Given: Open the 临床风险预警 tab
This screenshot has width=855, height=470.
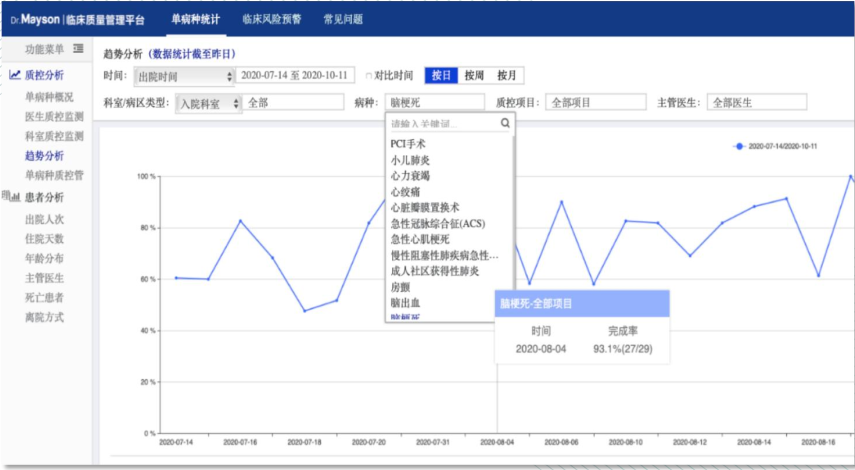Looking at the screenshot, I should [270, 19].
